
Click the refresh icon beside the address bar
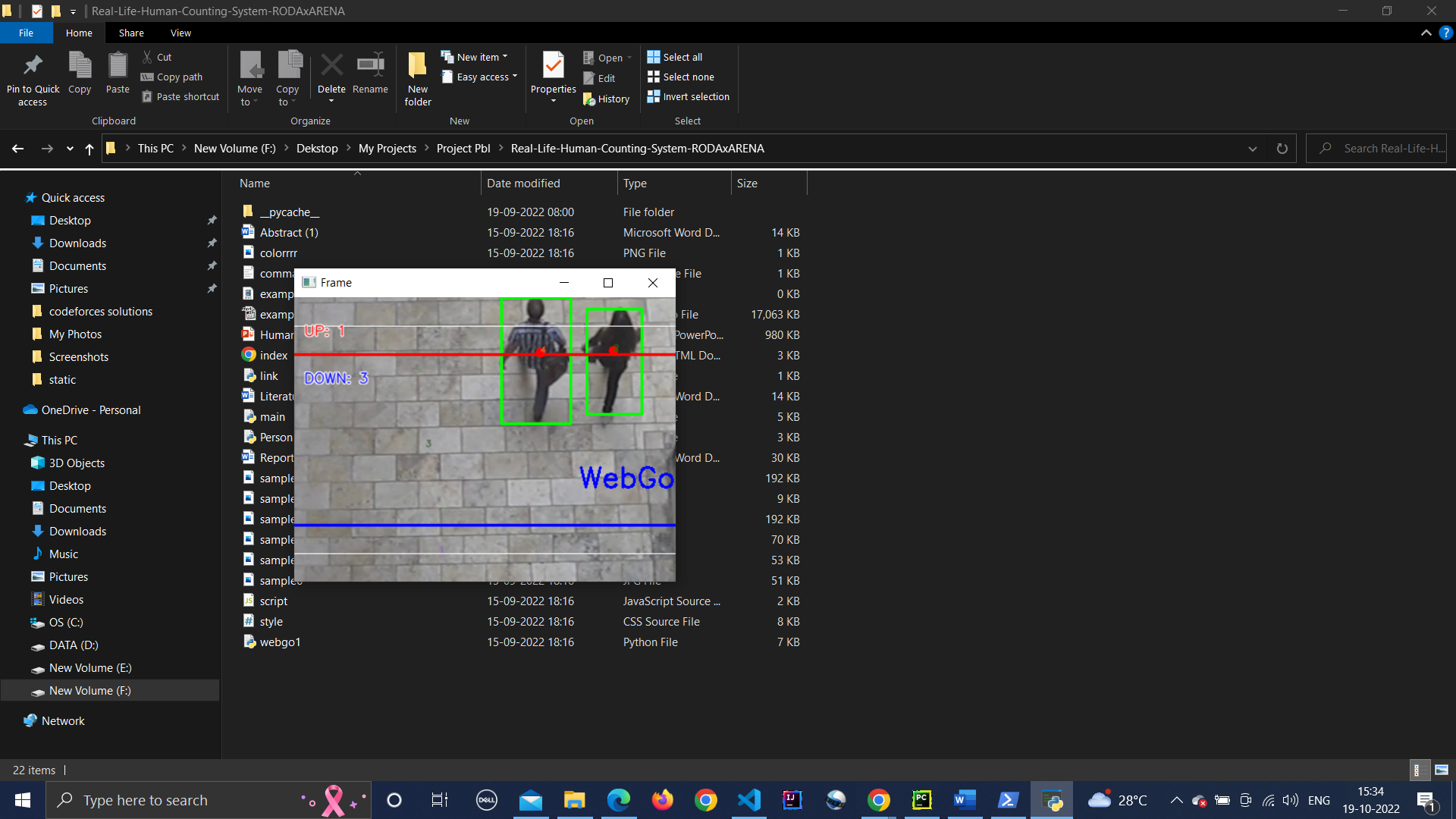tap(1282, 149)
